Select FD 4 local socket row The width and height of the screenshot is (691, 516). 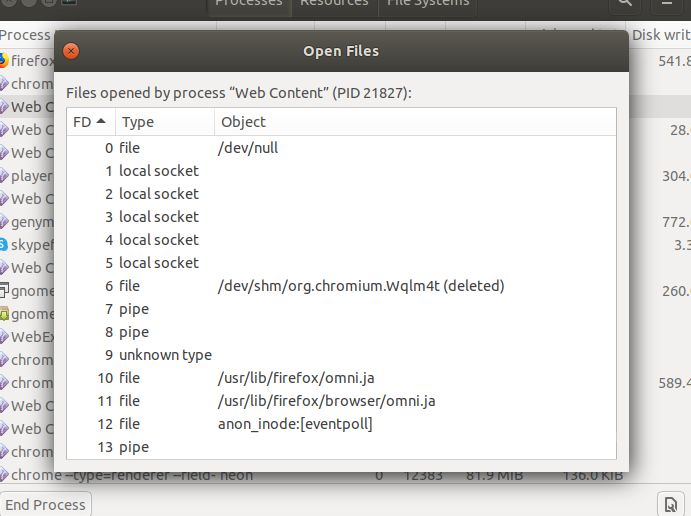click(x=341, y=240)
